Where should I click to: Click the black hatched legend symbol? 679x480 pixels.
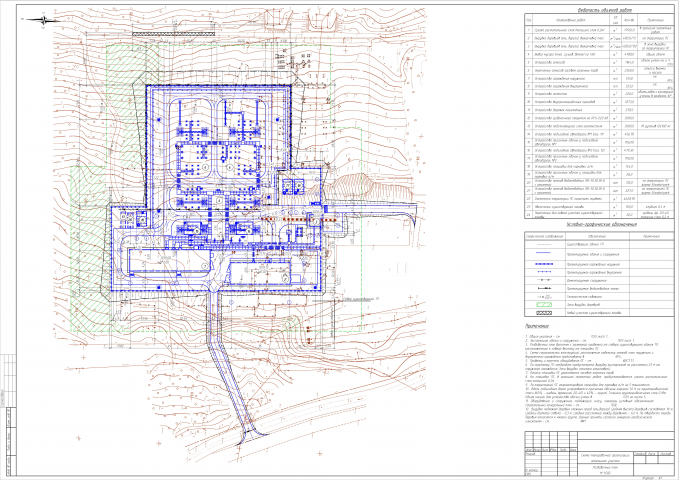[x=544, y=313]
